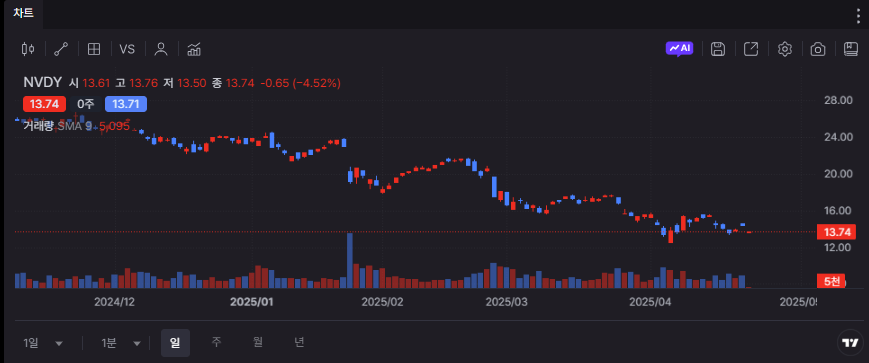This screenshot has height=363, width=869.
Task: Switch to the 년 yearly timeframe
Action: [x=299, y=342]
